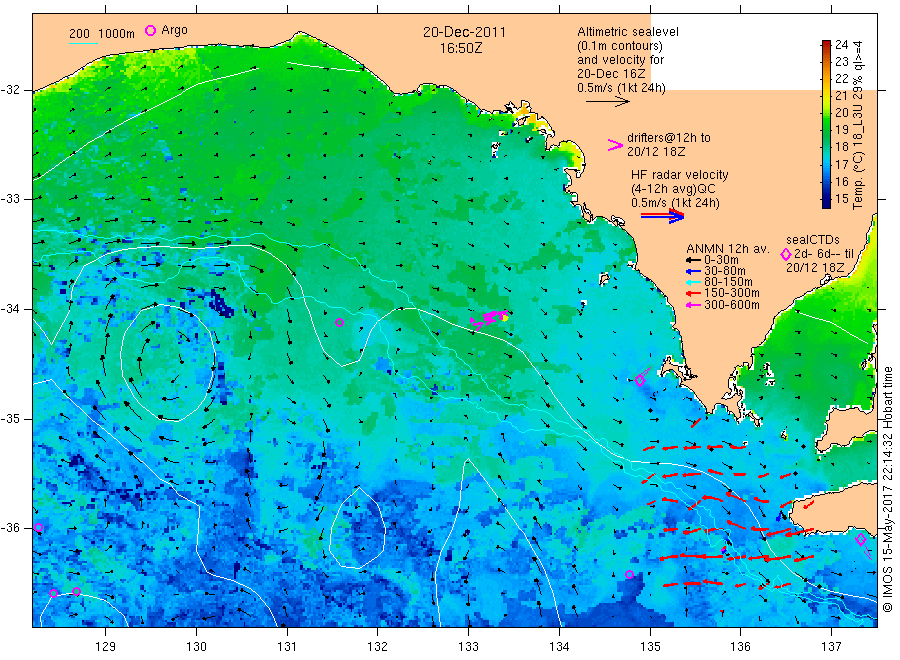This screenshot has height=660, width=900.
Task: Click the '20' color bar tick label
Action: point(841,112)
